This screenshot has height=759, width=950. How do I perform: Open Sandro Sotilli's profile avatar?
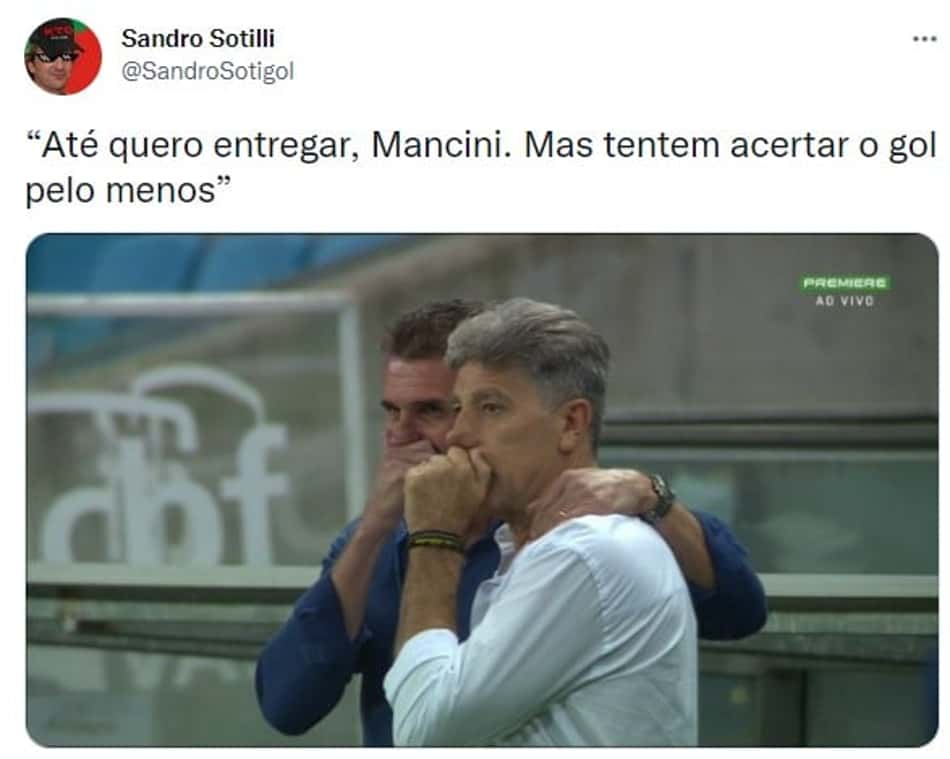click(x=62, y=56)
